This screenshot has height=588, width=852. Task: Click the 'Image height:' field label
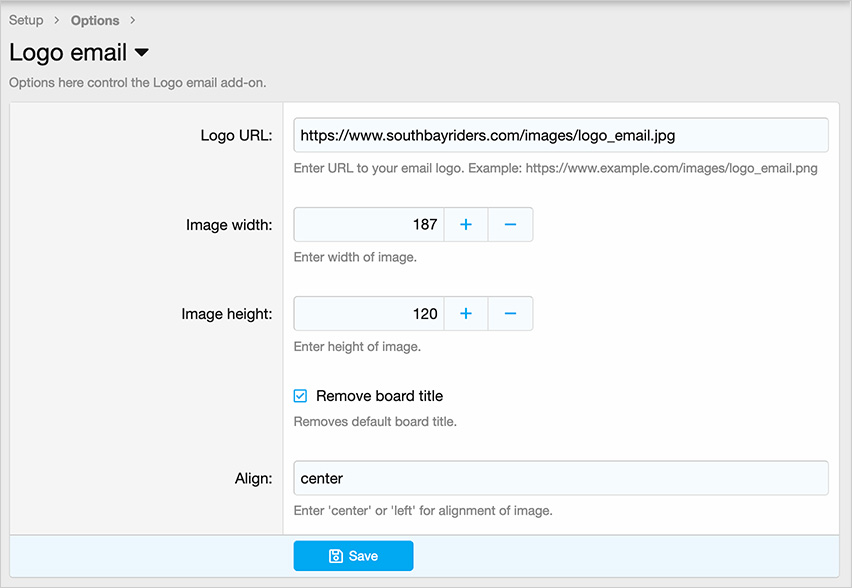227,314
